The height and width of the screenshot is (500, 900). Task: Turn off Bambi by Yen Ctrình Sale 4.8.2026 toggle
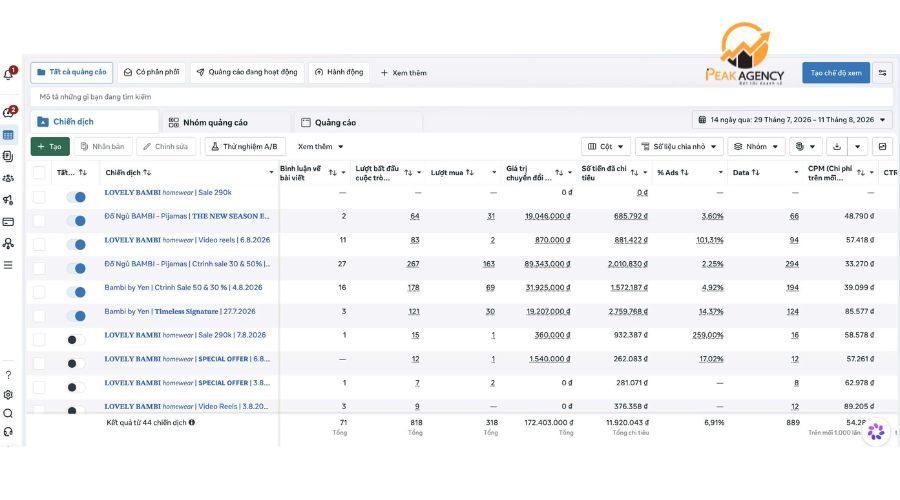point(76,292)
